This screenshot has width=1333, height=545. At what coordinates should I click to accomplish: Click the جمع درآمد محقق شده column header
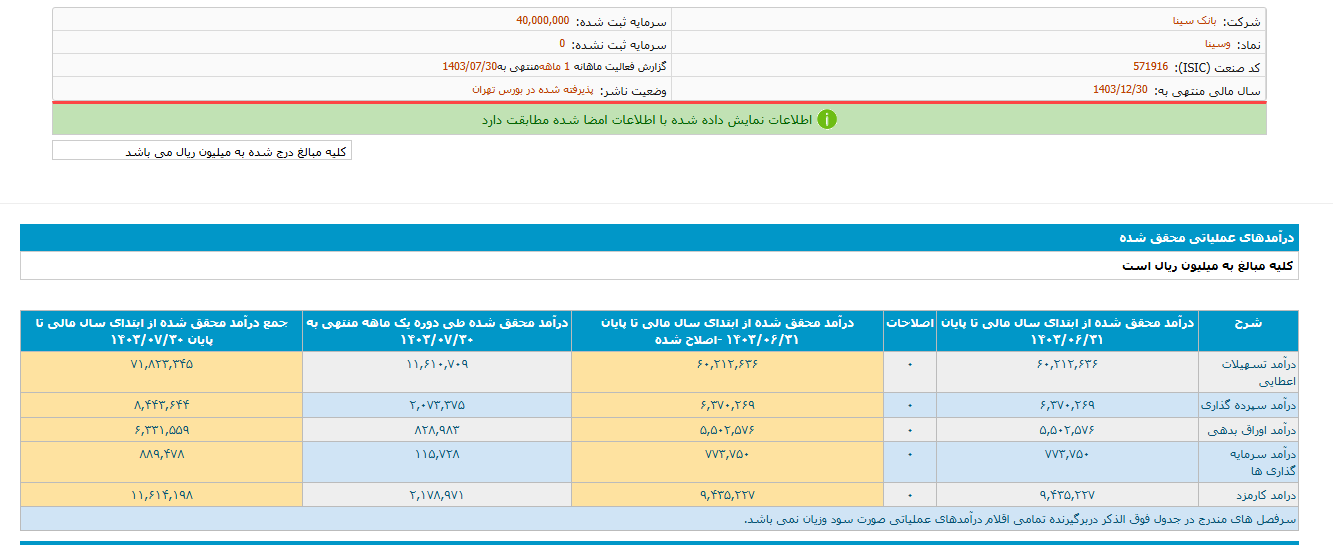tap(161, 331)
